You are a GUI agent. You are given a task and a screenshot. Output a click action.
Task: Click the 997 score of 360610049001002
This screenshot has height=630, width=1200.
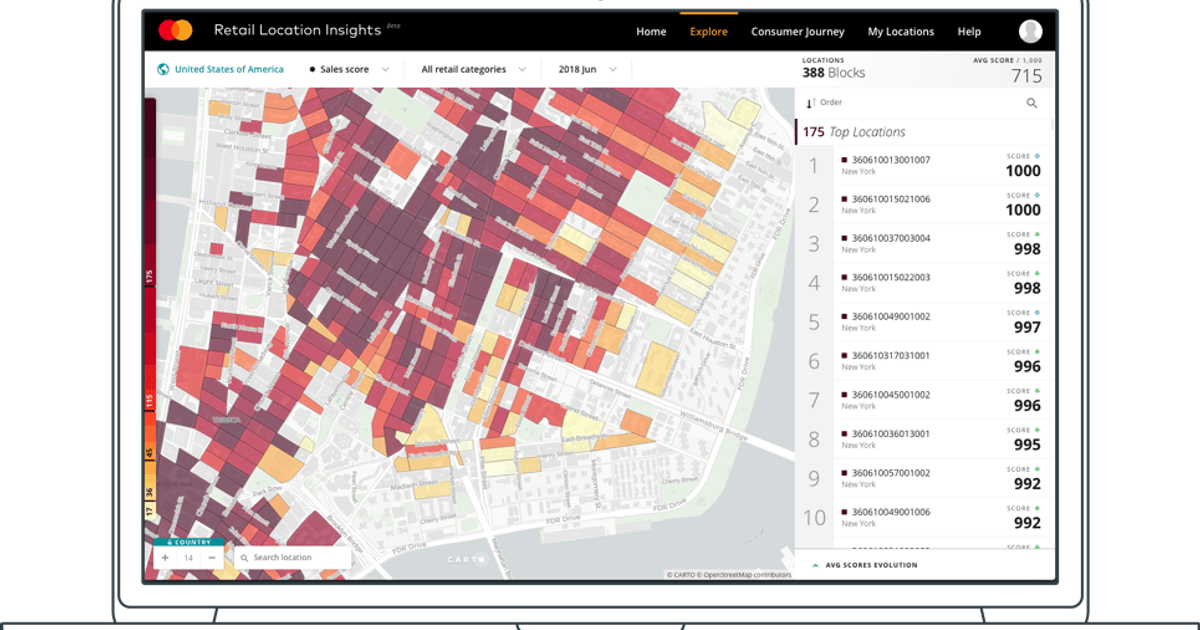click(1027, 327)
